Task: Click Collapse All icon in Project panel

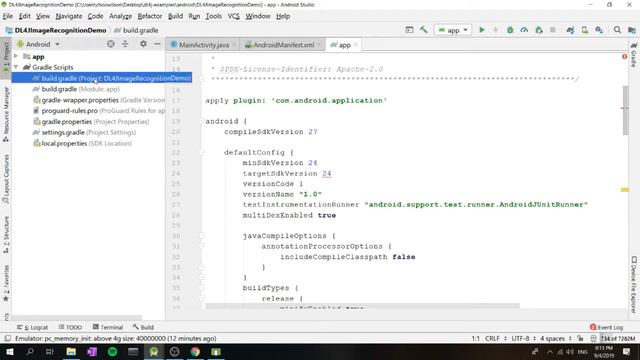Action: pos(125,44)
